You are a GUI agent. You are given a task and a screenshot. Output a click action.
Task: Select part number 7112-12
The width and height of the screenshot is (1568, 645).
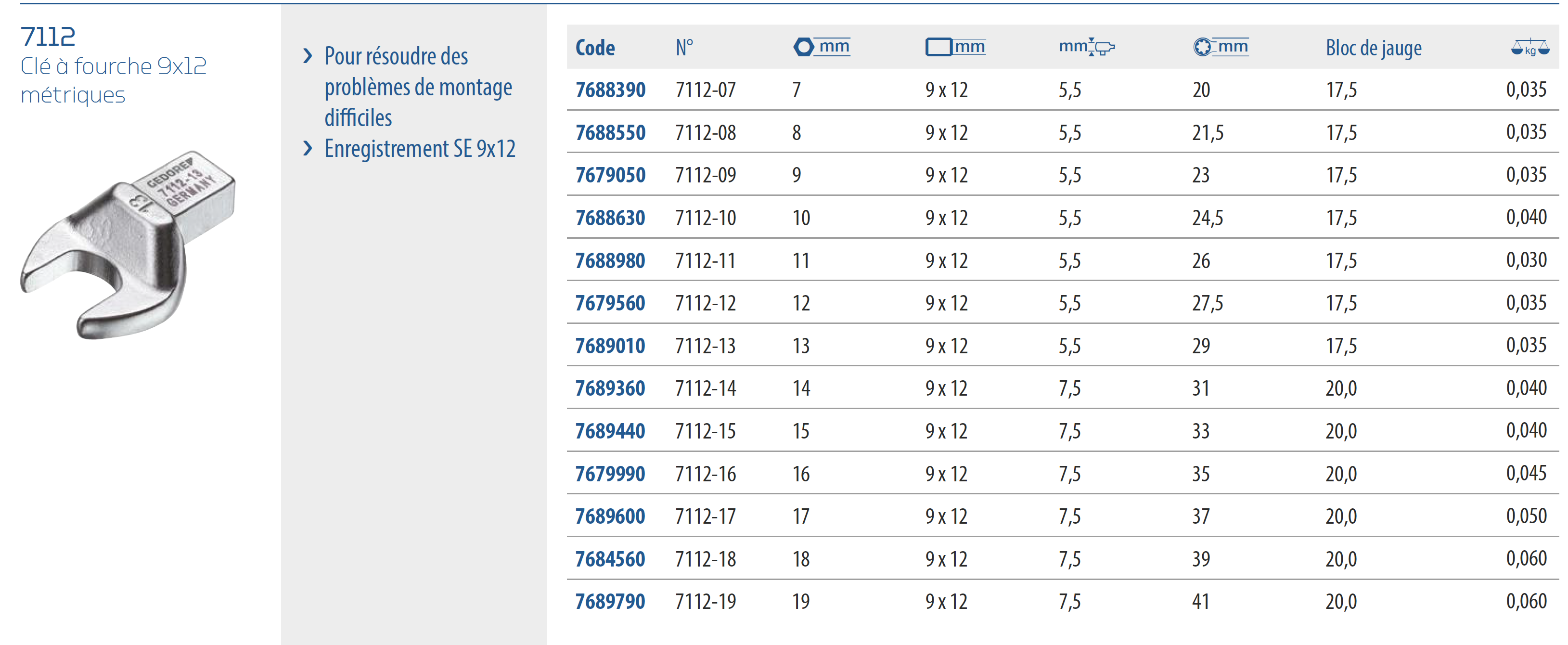706,303
